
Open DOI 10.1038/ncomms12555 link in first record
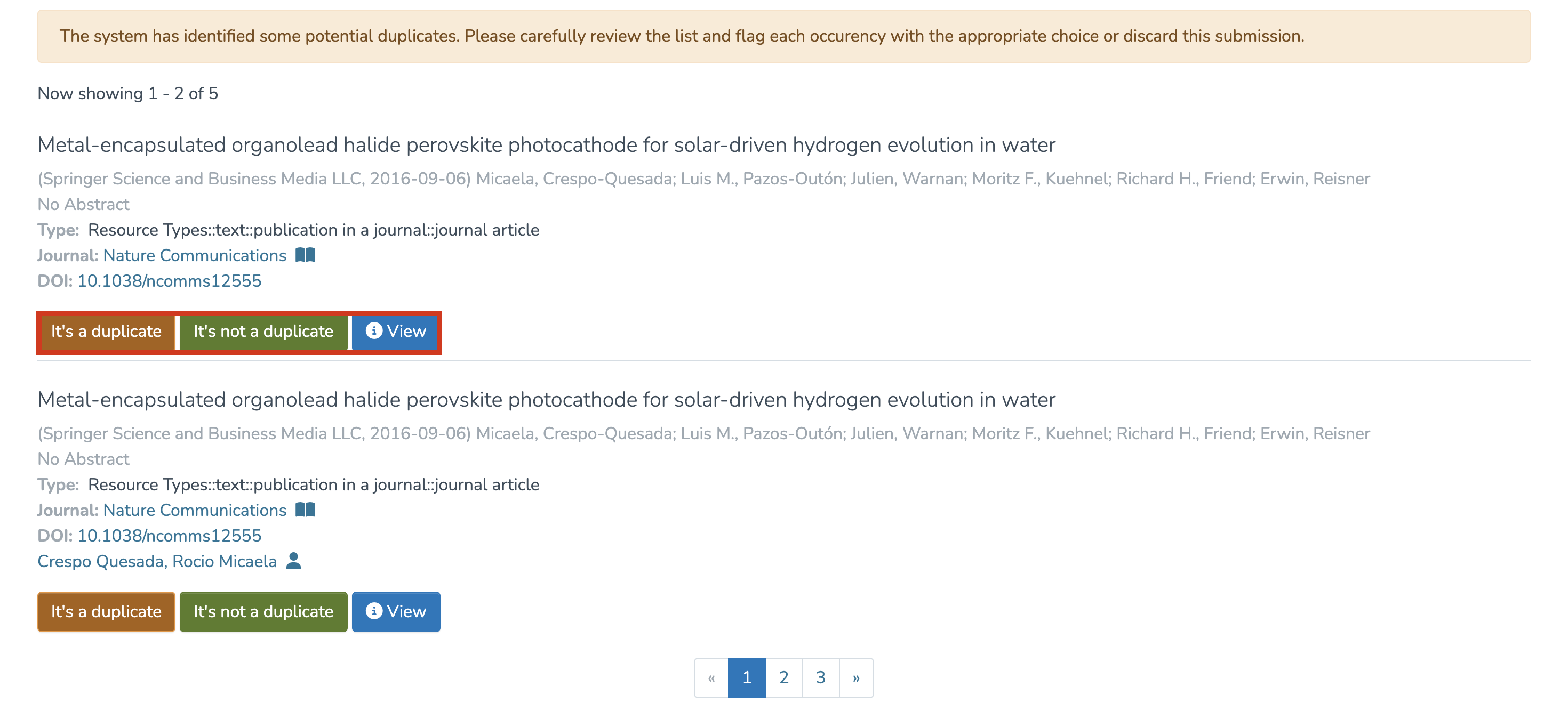coord(169,281)
